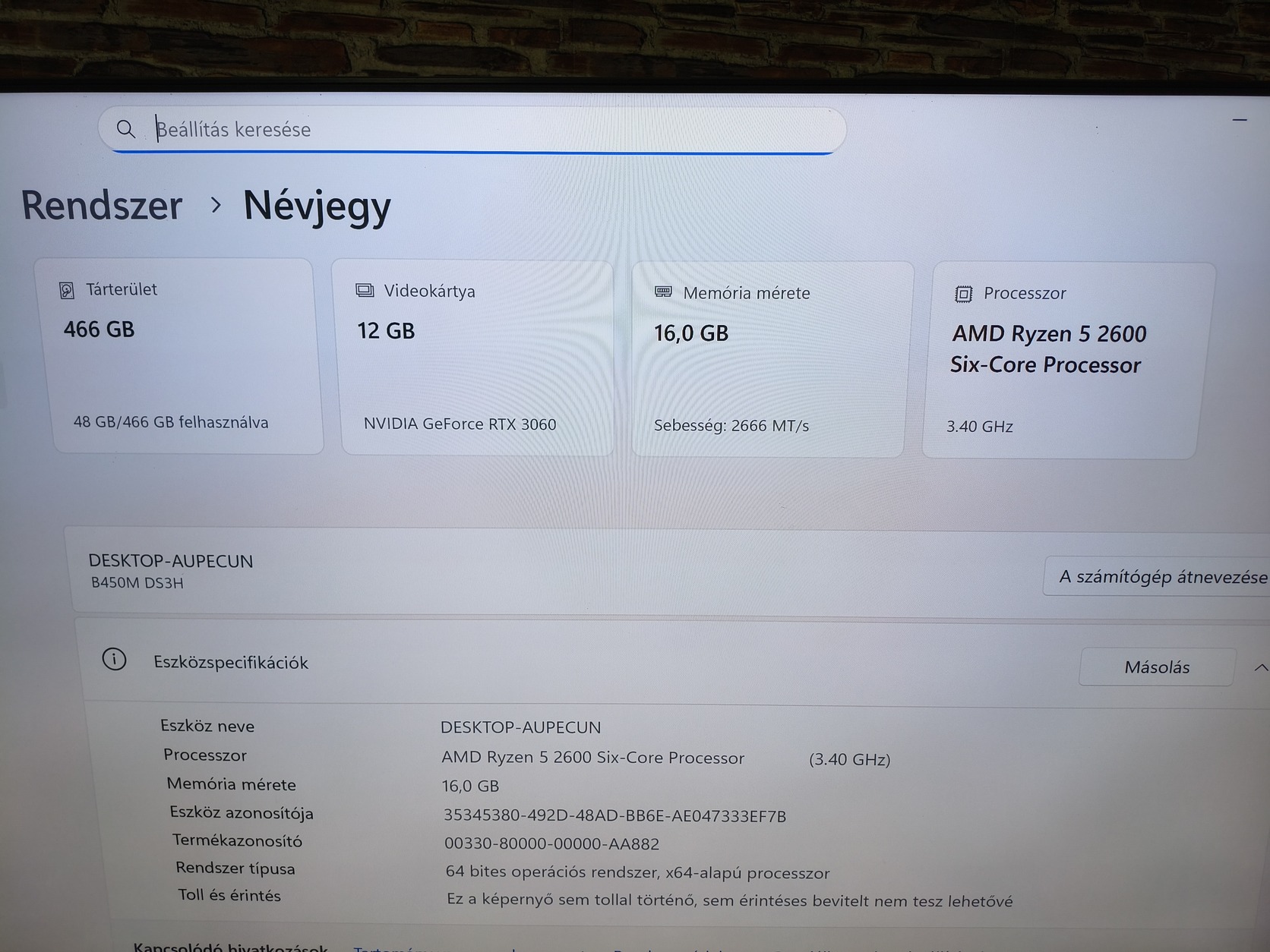Select the '466 GB' storage value
This screenshot has width=1270, height=952.
(99, 329)
